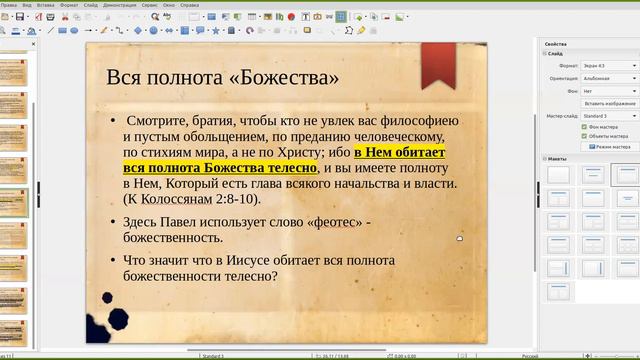640x360 pixels.
Task: Open the dropdown arrow beside Save icon
Action: [28, 17]
